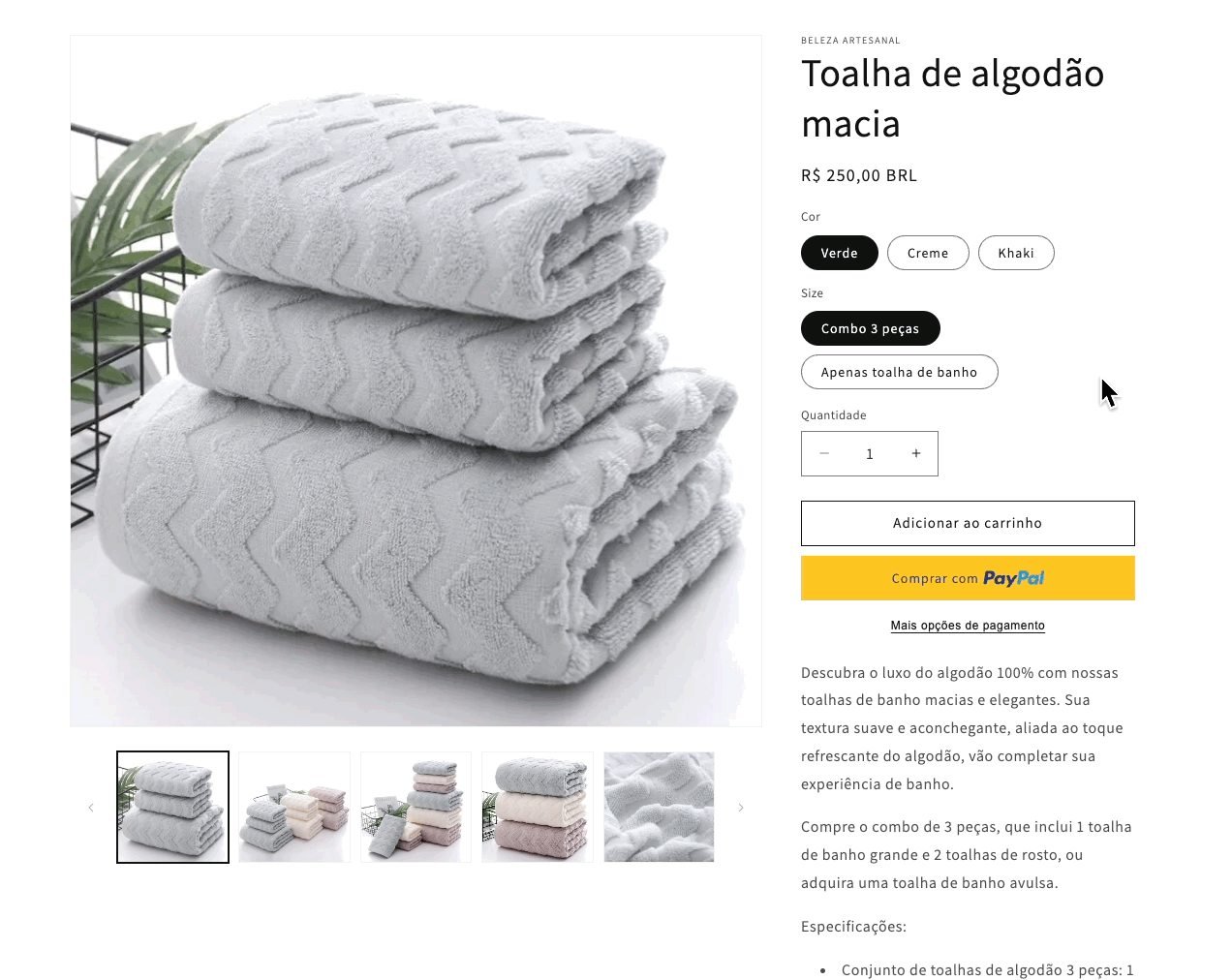The width and height of the screenshot is (1232, 980).
Task: Show the gray, cream, pink stacked towels thumbnail
Action: (x=538, y=808)
